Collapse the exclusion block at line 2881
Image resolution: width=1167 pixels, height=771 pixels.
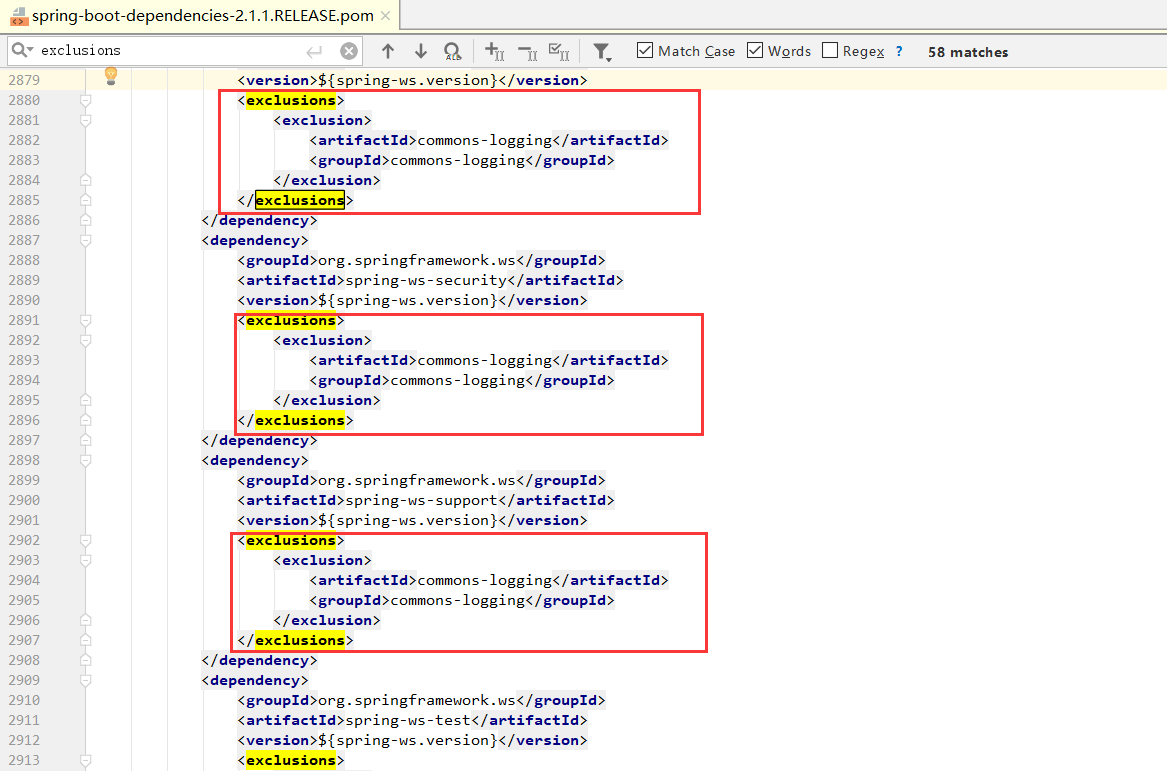86,121
